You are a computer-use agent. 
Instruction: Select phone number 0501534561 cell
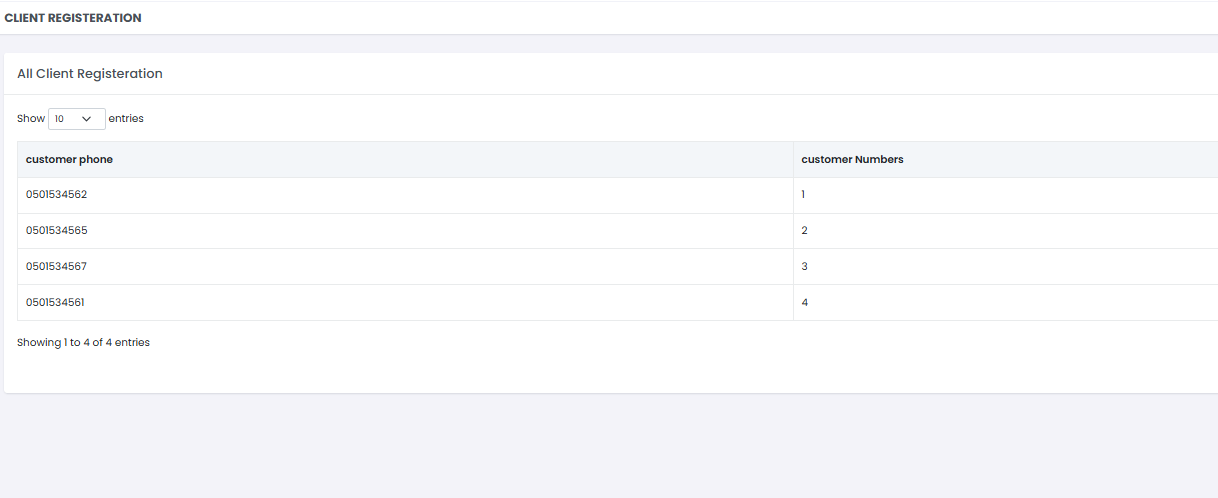(x=56, y=303)
